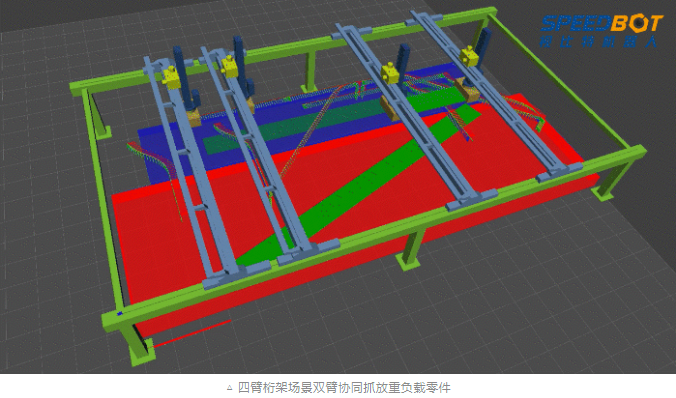
Task: Select the yellow carriage on the leftmost gantry arm
Action: [171, 78]
